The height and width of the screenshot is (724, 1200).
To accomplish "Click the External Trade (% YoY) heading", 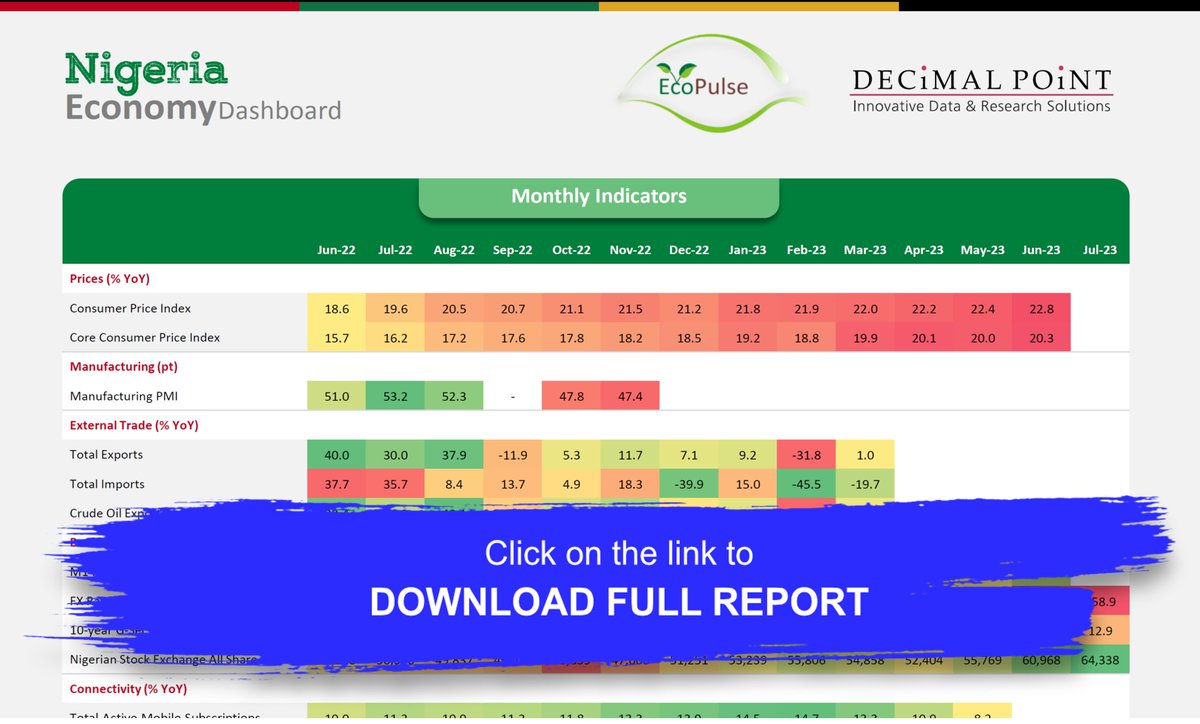I will point(134,425).
